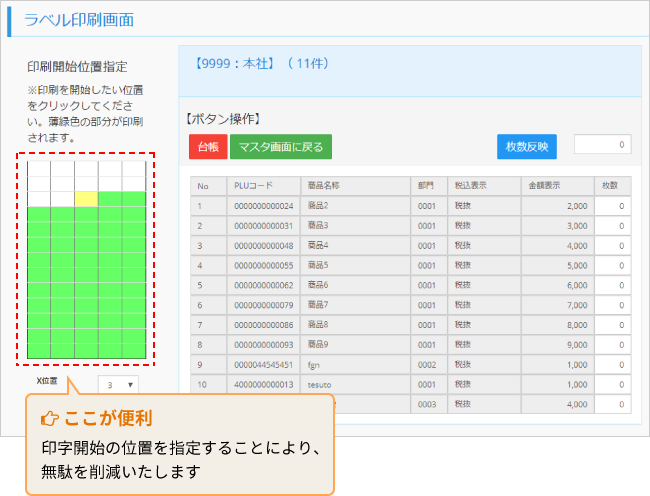The height and width of the screenshot is (496, 650).
Task: Select the yellow start-position cell in the grid
Action: click(x=86, y=199)
